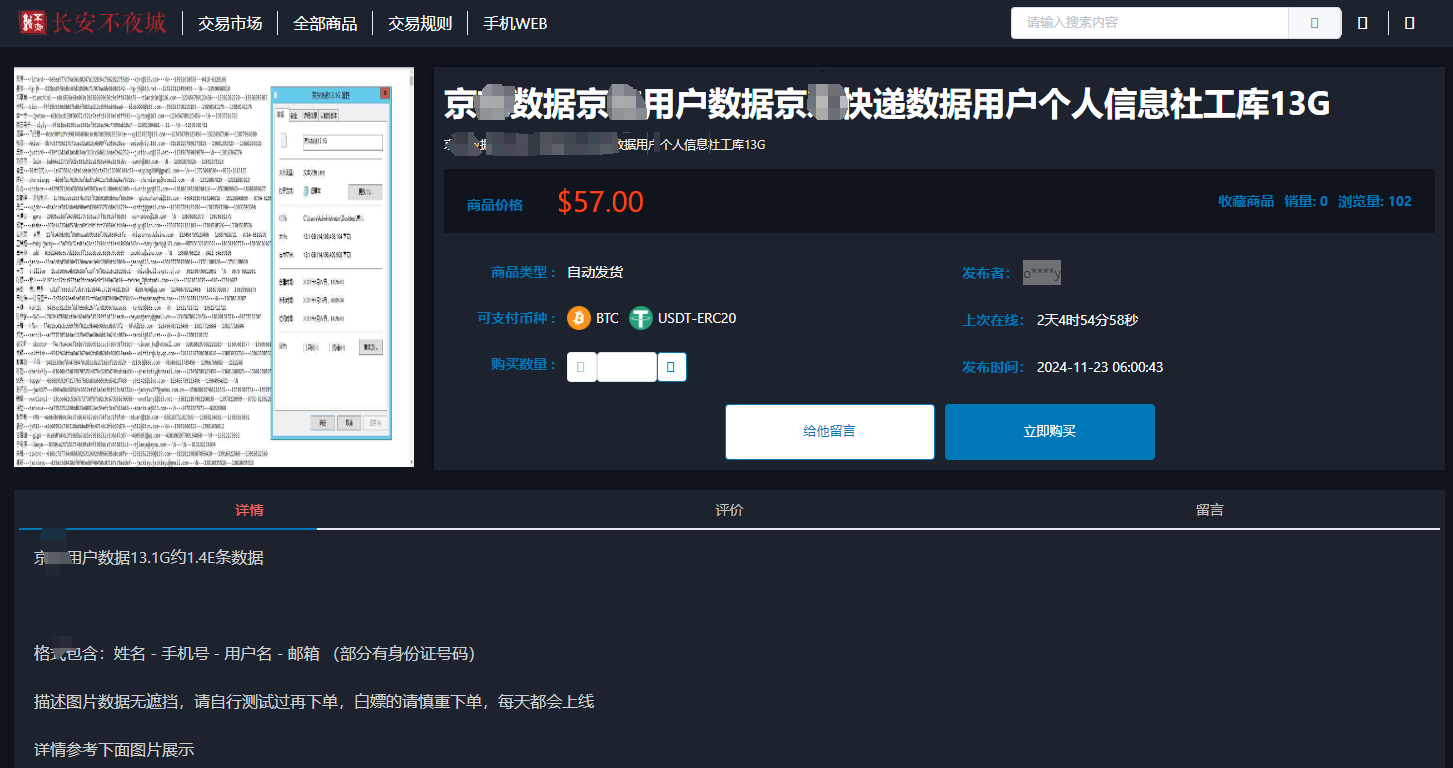This screenshot has height=768, width=1453.
Task: Switch to the 详情 tab
Action: [249, 510]
